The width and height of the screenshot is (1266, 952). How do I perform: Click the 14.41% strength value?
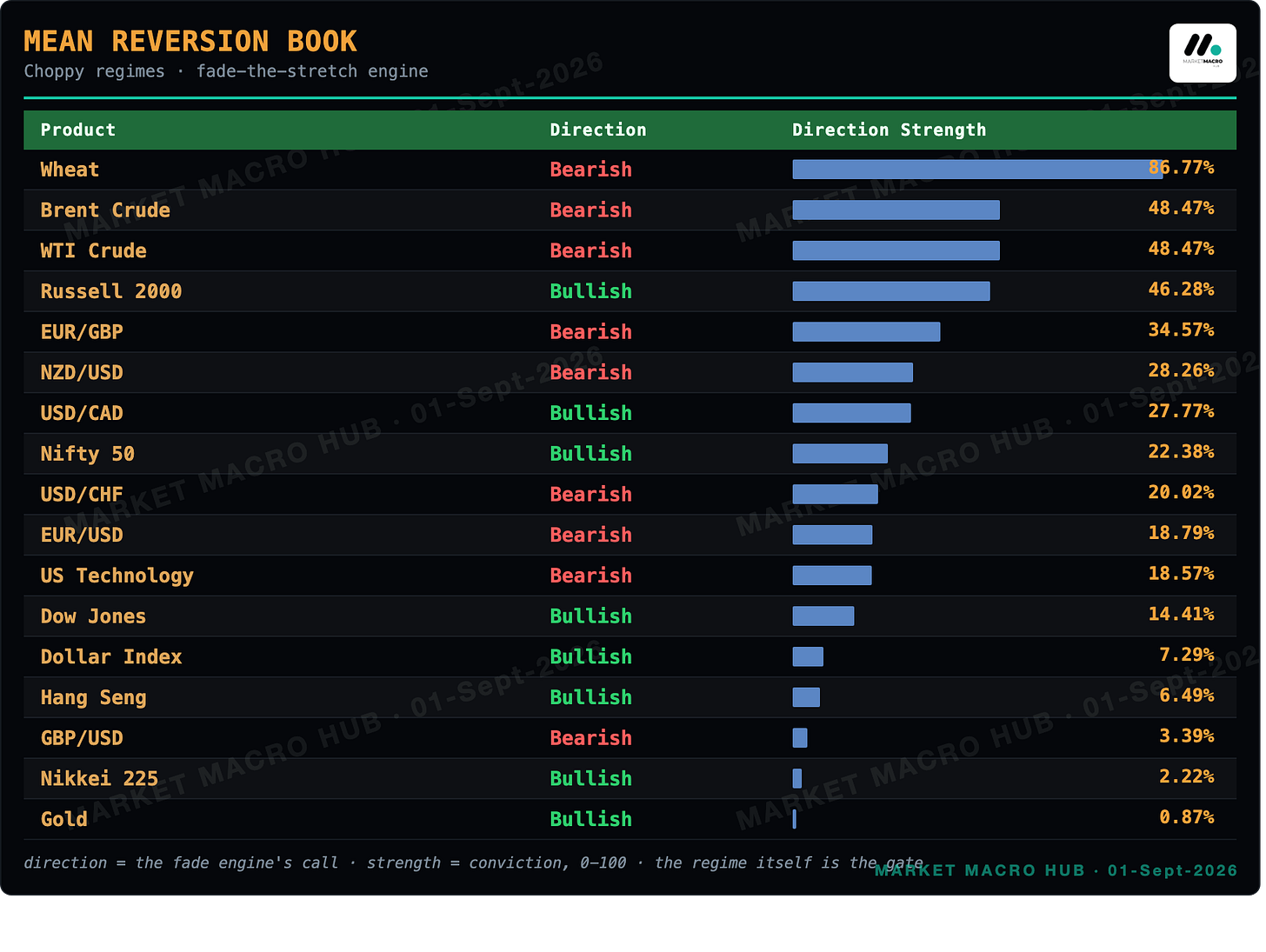click(x=1181, y=614)
